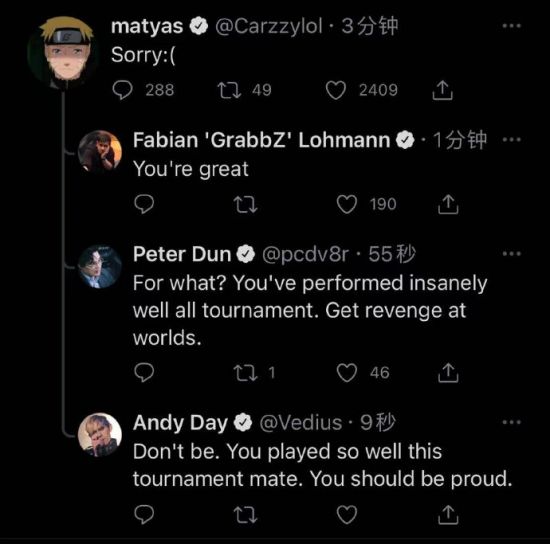Reply to Peter Dun's tweet
550x544 pixels.
point(144,372)
